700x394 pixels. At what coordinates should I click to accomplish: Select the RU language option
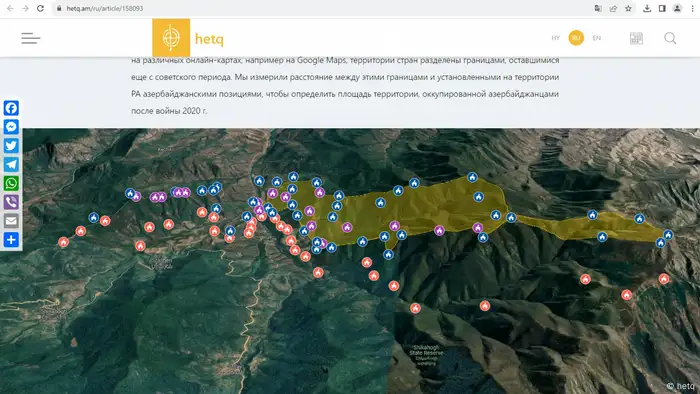point(576,38)
